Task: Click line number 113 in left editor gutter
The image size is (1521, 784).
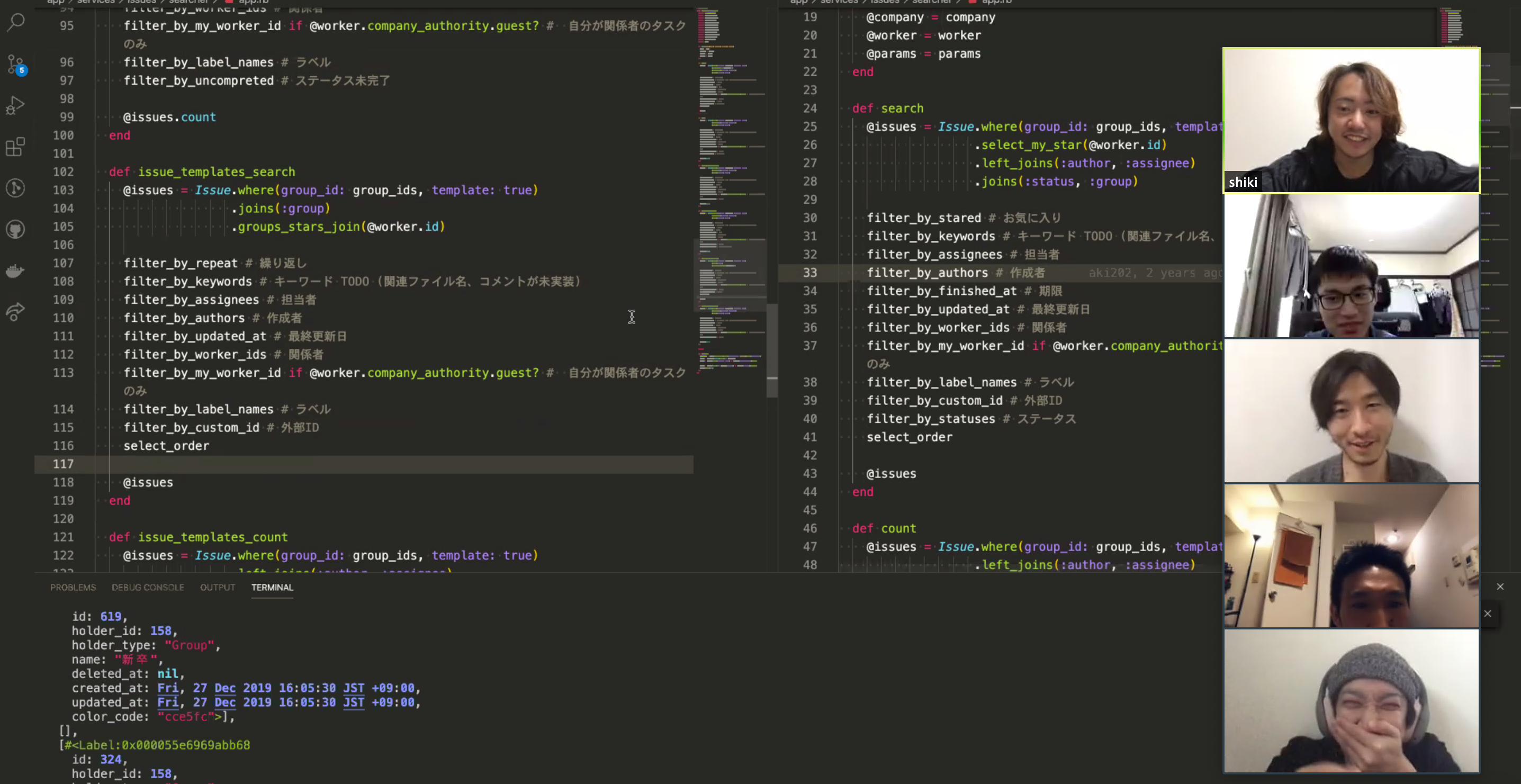Action: [63, 373]
